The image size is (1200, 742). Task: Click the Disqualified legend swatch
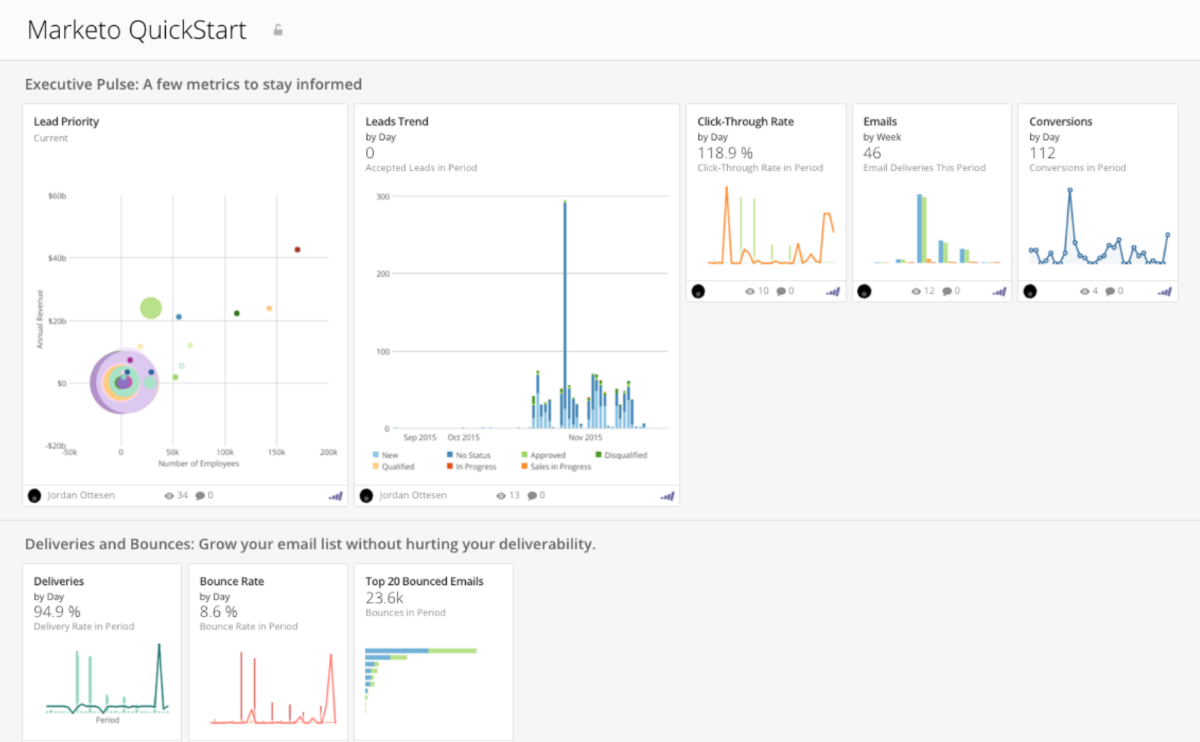(x=598, y=455)
